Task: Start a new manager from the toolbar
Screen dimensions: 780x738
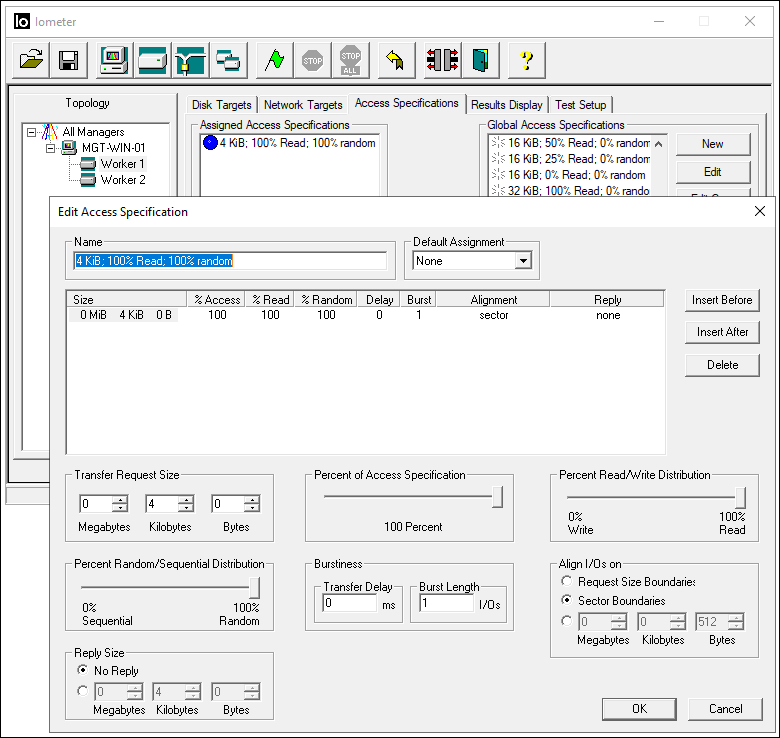Action: coord(114,60)
